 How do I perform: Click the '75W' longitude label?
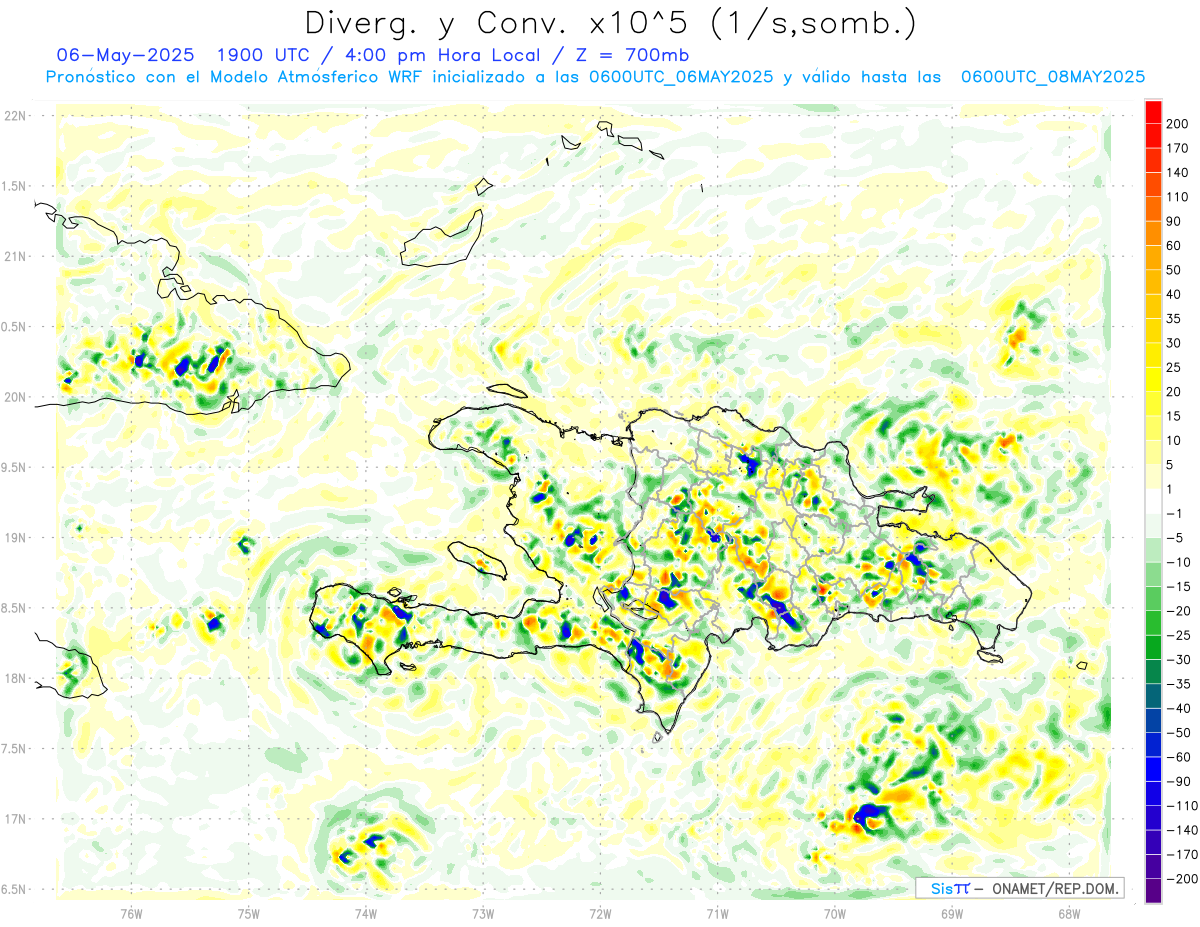pos(249,912)
